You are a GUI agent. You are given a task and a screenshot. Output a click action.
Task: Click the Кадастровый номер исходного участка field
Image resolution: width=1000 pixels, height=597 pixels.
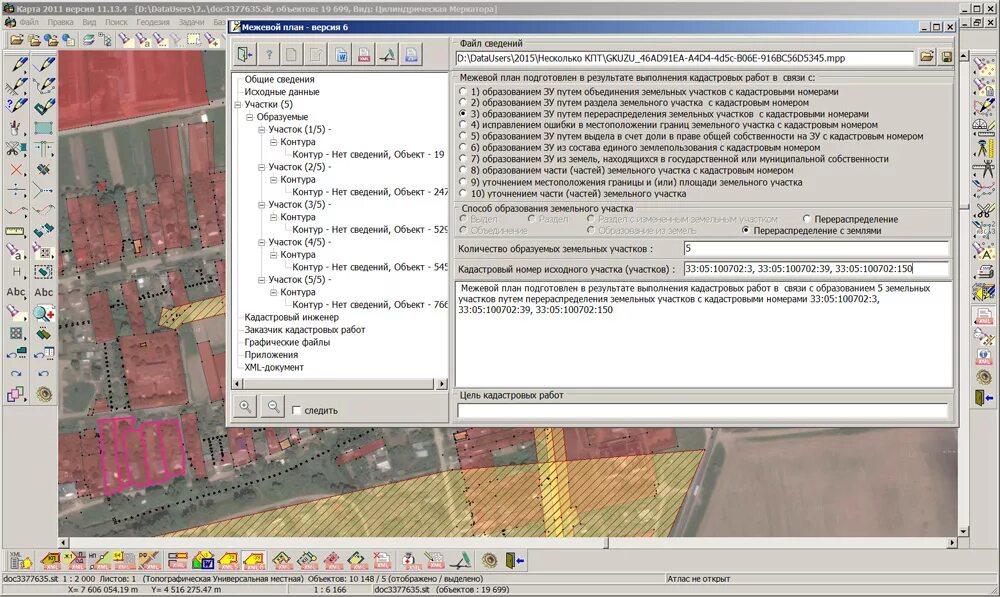click(816, 269)
